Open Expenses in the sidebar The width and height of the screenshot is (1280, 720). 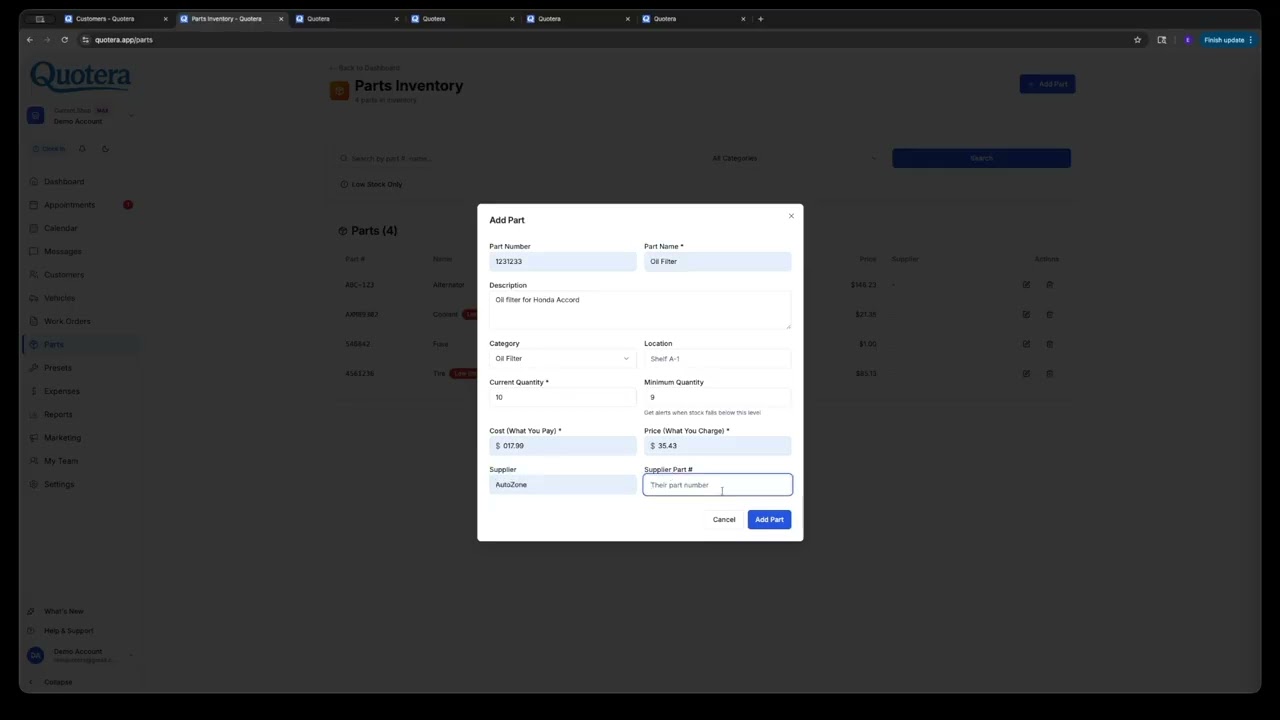pyautogui.click(x=61, y=391)
